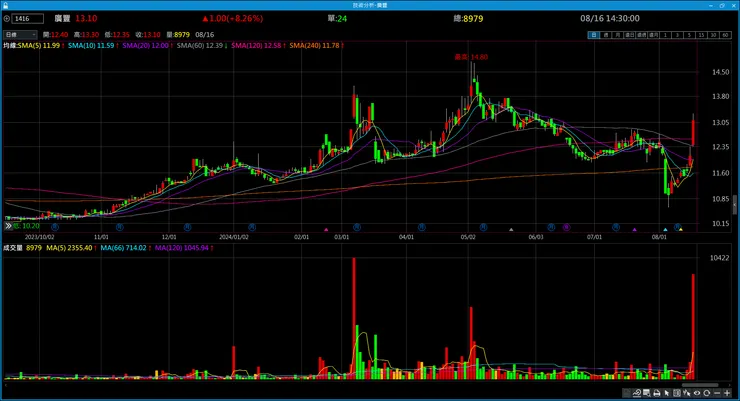Click the SMA(60) 12.39 indicator label

coord(200,45)
